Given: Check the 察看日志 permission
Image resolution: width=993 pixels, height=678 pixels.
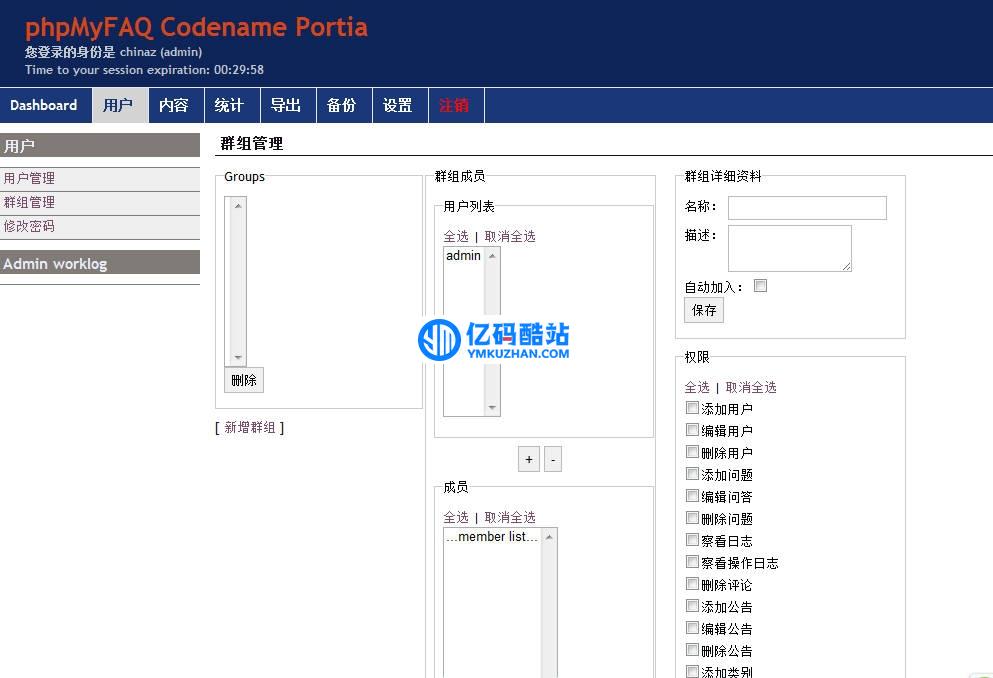Looking at the screenshot, I should point(693,540).
